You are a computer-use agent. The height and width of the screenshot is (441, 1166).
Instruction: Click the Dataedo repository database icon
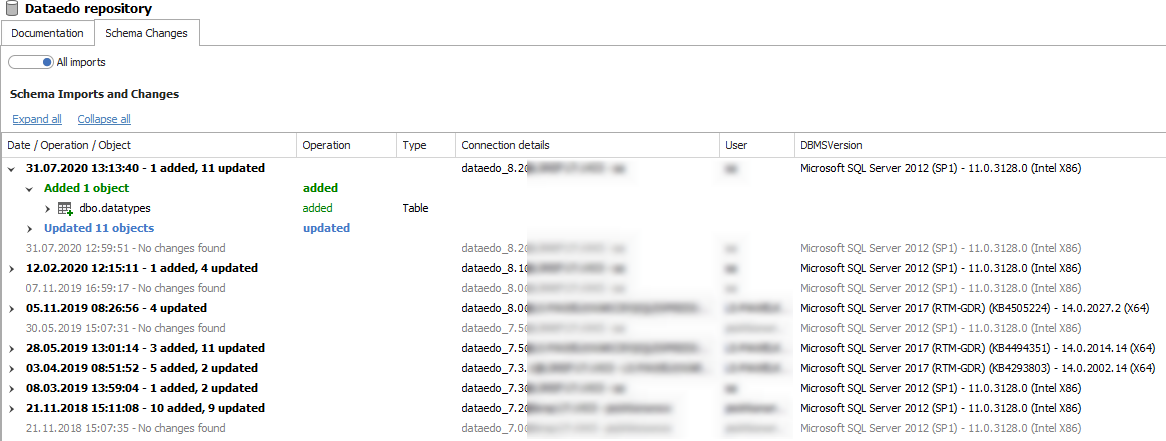12,9
